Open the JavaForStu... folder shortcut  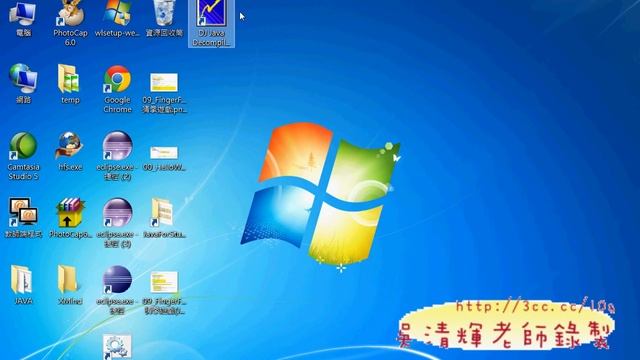(x=164, y=218)
